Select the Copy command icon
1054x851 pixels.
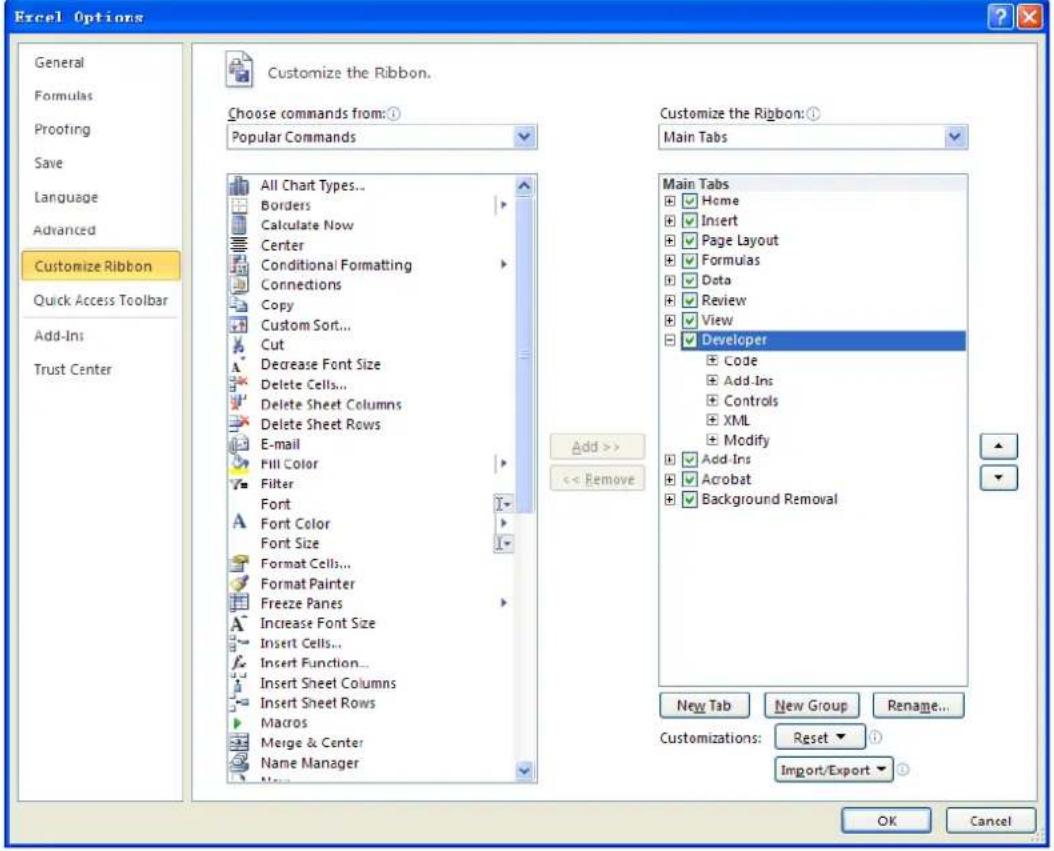[x=239, y=305]
